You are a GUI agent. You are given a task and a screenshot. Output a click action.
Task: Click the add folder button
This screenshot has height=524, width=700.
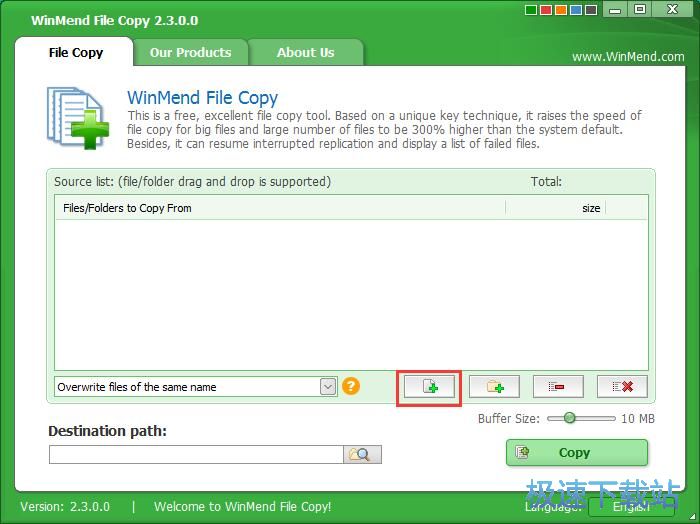pyautogui.click(x=494, y=387)
